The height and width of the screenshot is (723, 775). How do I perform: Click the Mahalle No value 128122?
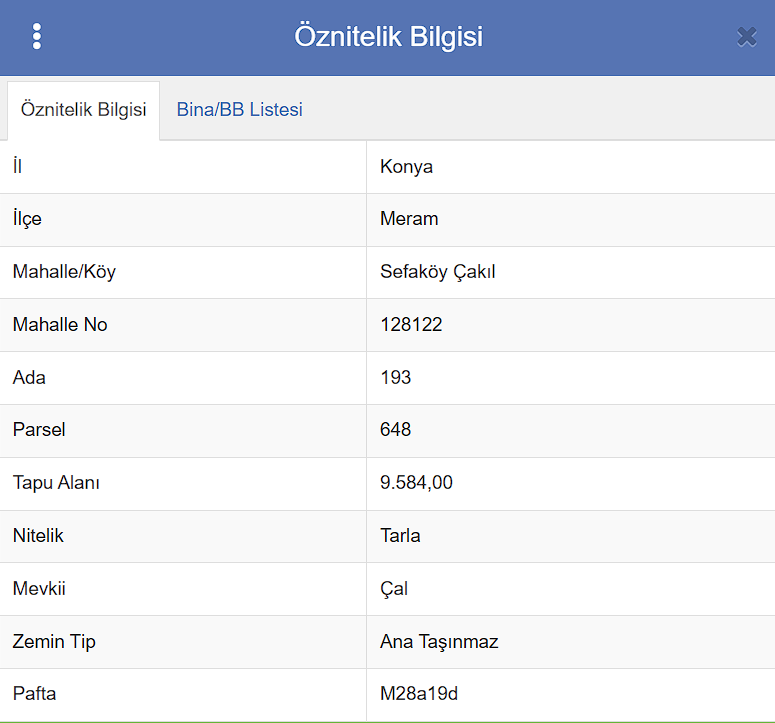coord(411,325)
